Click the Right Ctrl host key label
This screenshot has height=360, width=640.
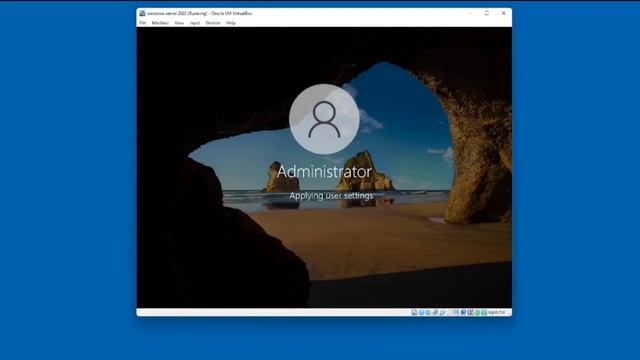coord(496,312)
